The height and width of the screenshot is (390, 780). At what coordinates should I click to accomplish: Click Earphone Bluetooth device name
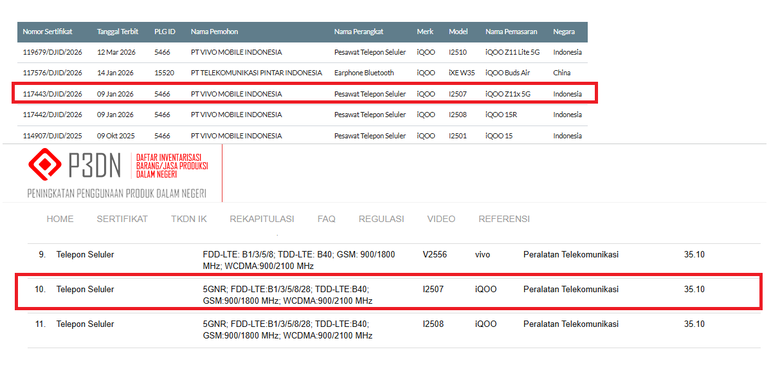click(364, 73)
